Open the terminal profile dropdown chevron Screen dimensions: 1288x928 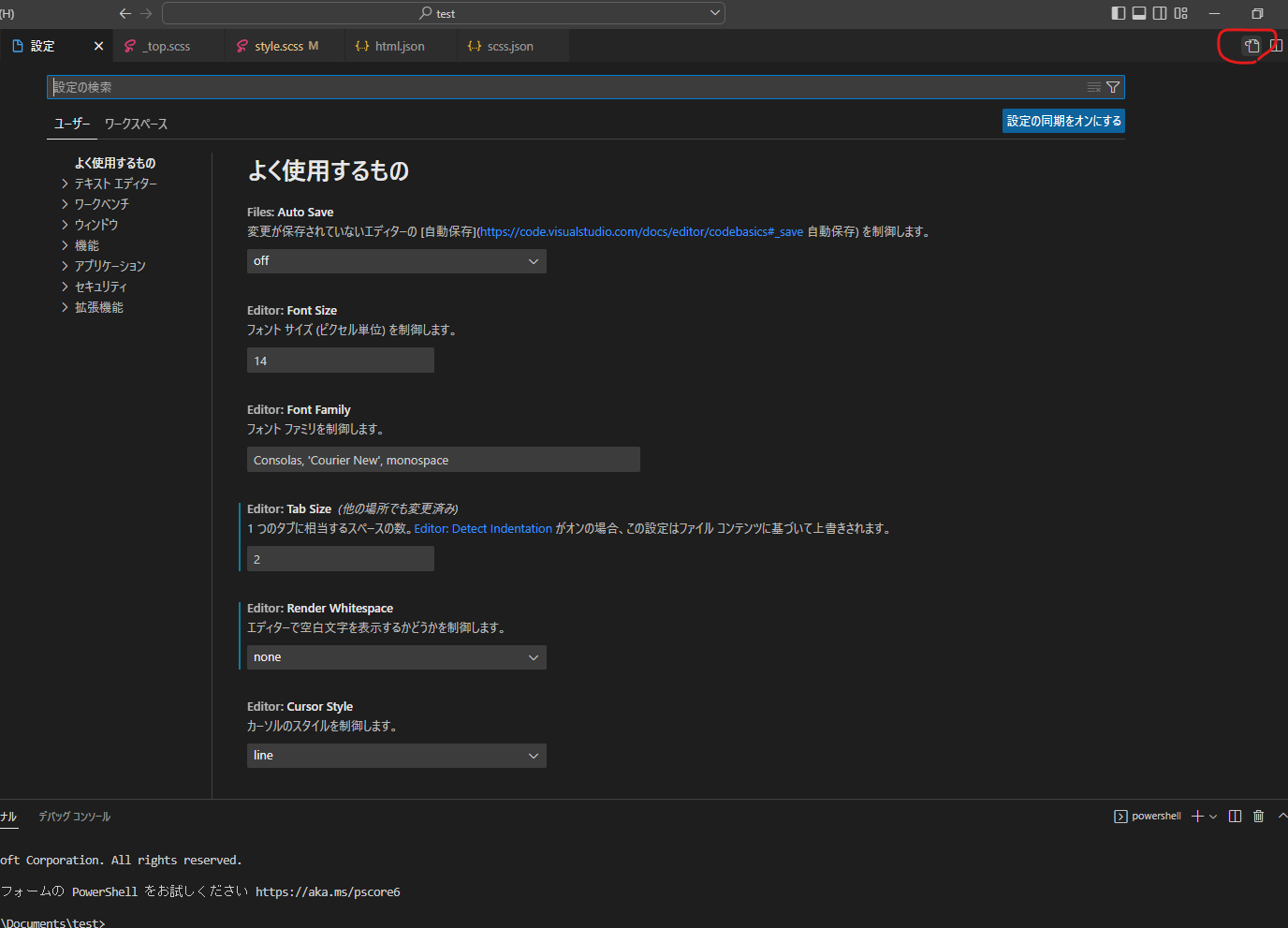pyautogui.click(x=1212, y=816)
